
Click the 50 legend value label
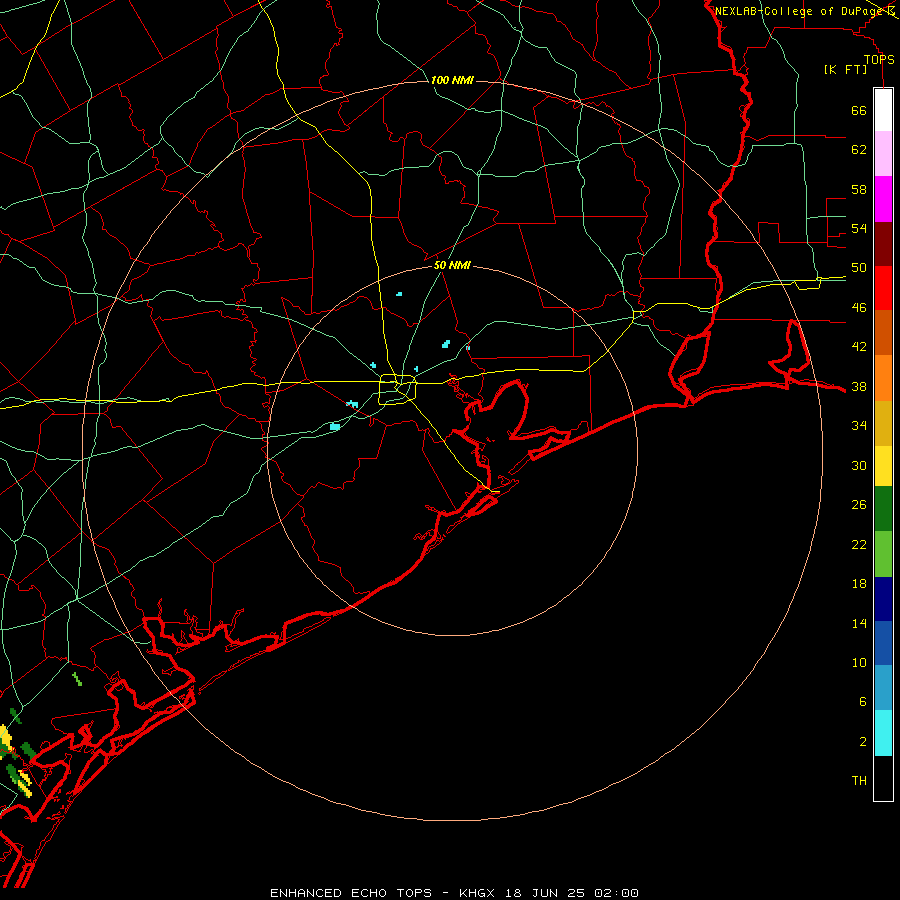(x=859, y=268)
